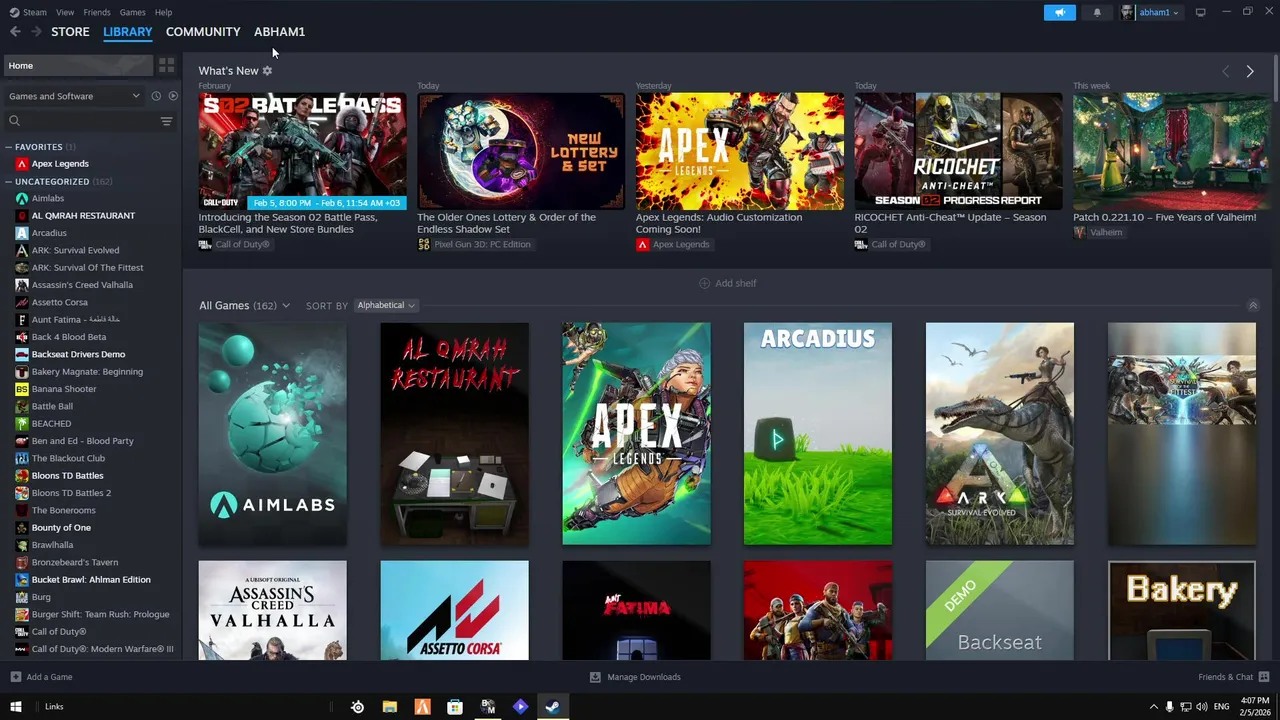Screen dimensions: 1280x720
Task: Open the Al Qmrah Restaurant cover
Action: coord(455,433)
